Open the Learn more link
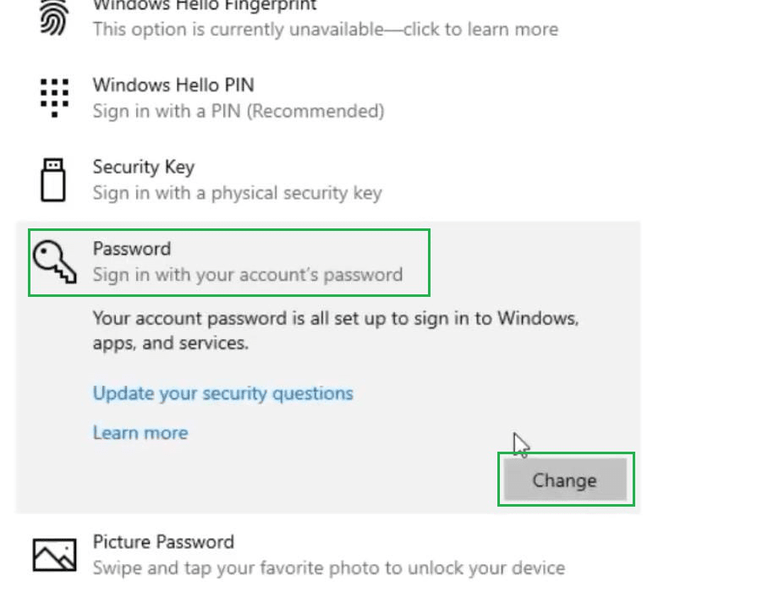Screen dimensions: 768x609 pos(140,433)
